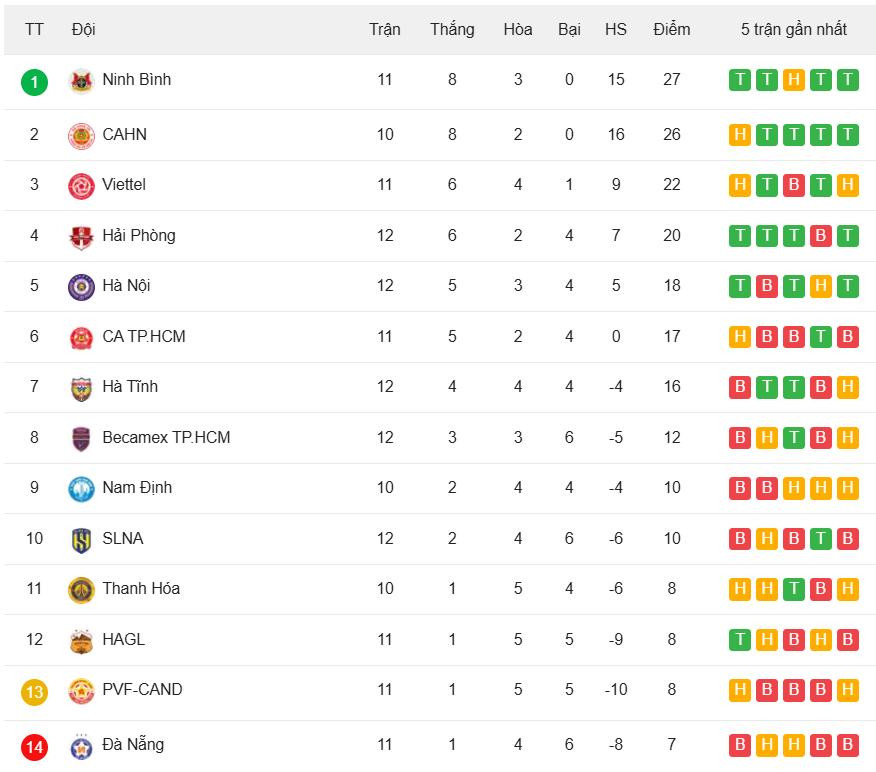This screenshot has height=772, width=876.
Task: Select the SLNA yellow crest icon
Action: pos(81,540)
